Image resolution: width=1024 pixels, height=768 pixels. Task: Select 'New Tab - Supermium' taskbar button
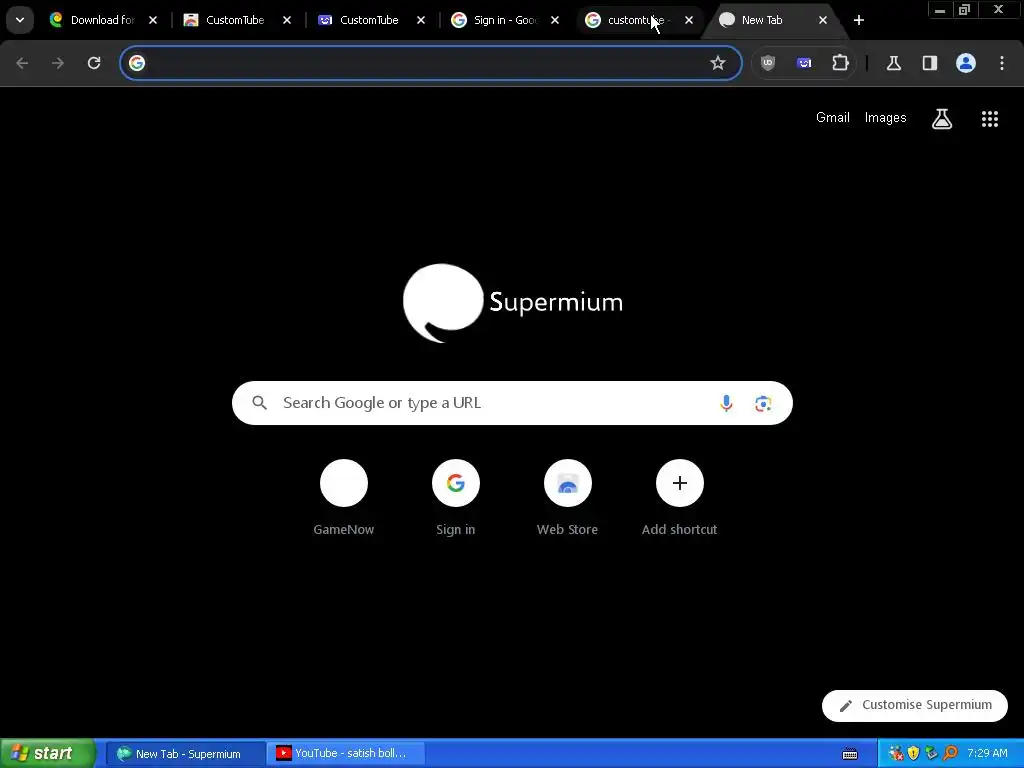pos(185,754)
